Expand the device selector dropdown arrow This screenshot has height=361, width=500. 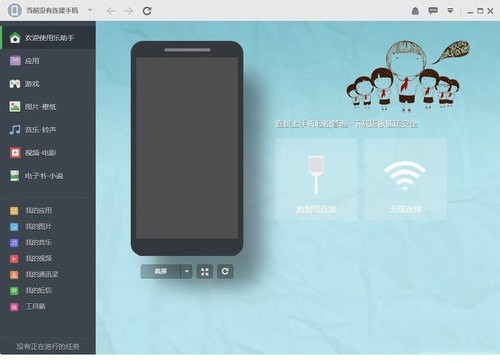point(90,10)
